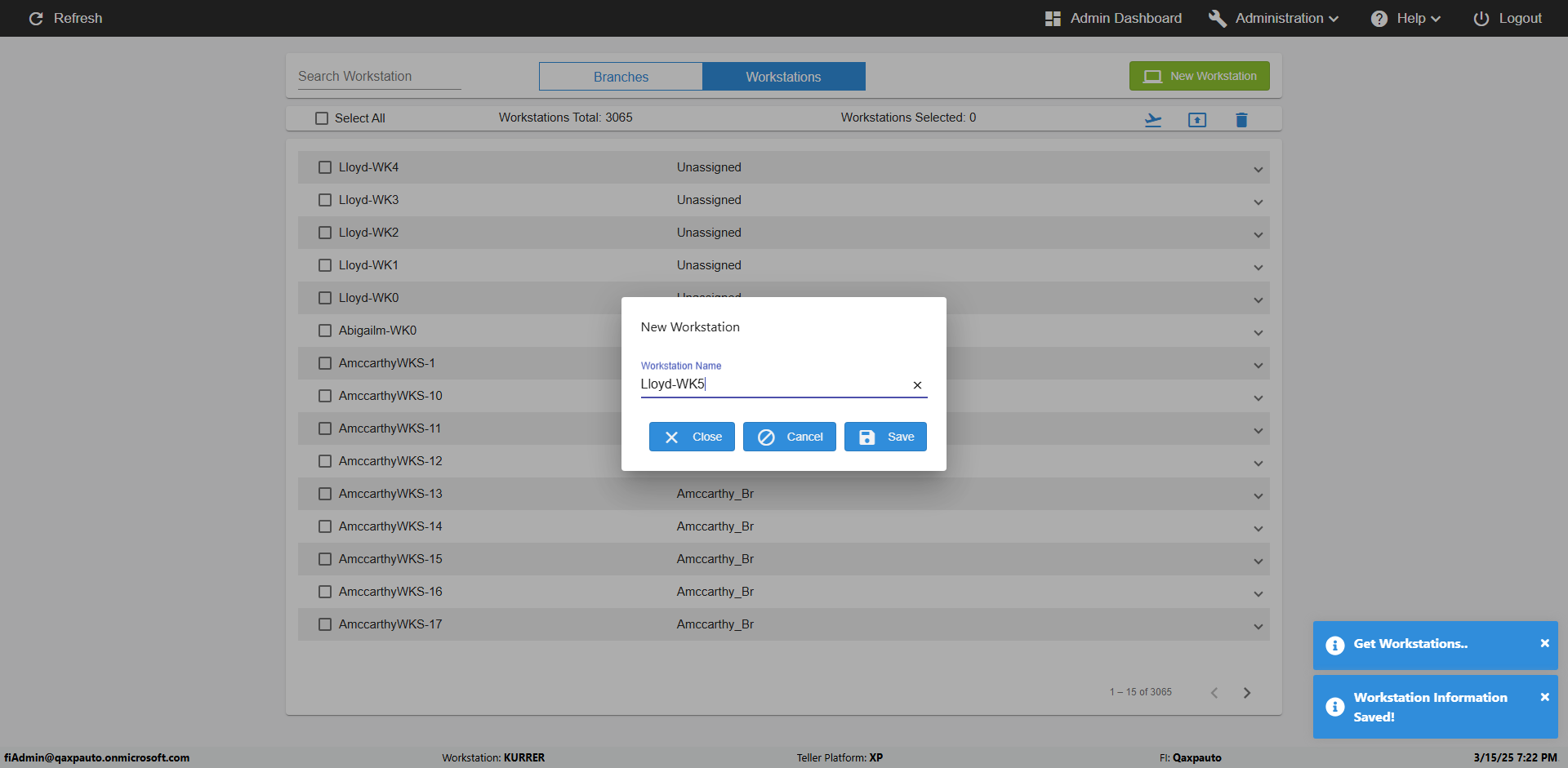Switch to the Workstations tab
The width and height of the screenshot is (1568, 768).
[784, 77]
